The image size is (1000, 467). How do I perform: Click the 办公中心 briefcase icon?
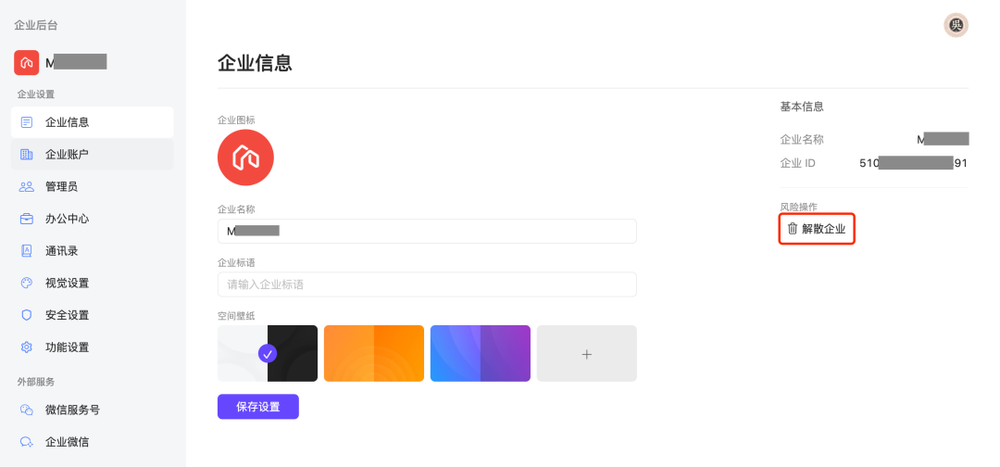click(x=27, y=219)
